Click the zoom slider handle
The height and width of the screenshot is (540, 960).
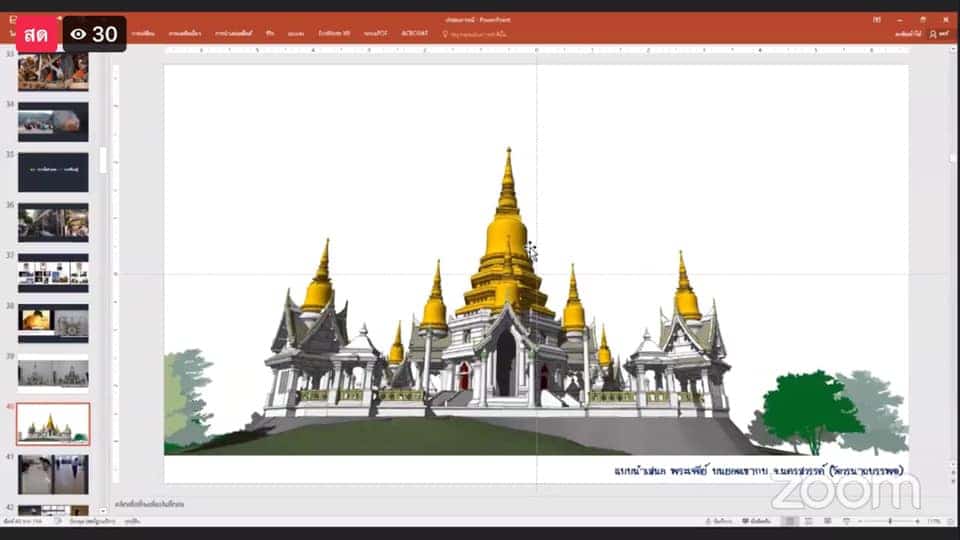pos(890,521)
